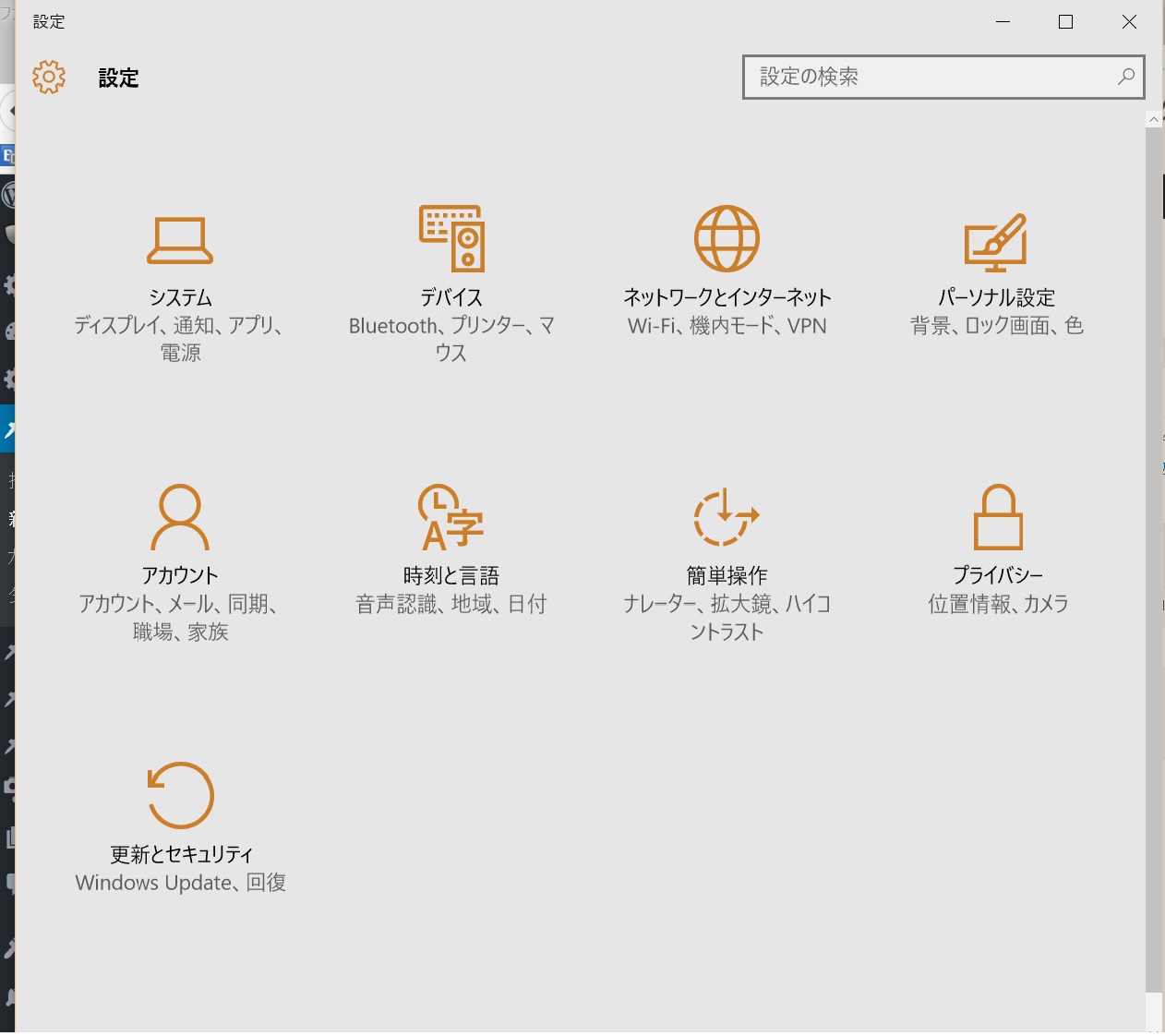Close the 設定 window
The width and height of the screenshot is (1165, 1036).
(1129, 22)
